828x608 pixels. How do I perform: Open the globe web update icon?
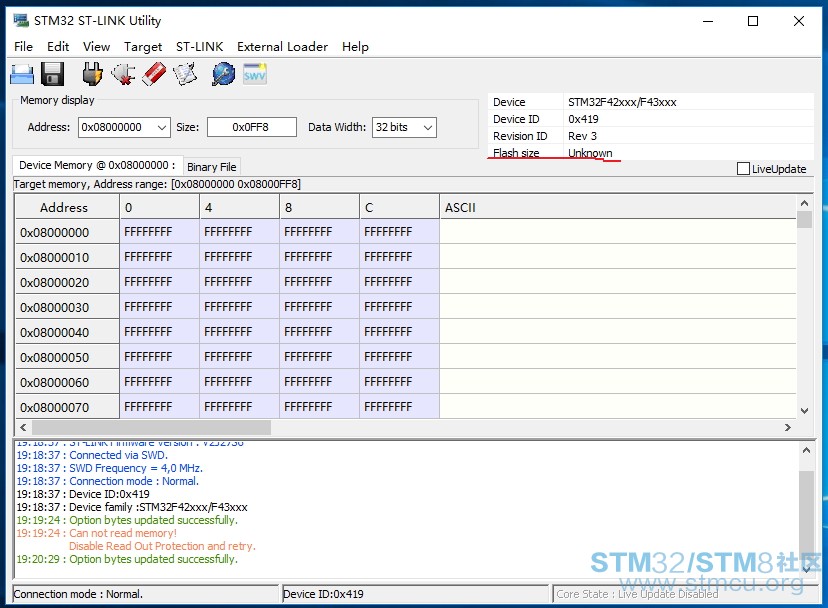[223, 74]
